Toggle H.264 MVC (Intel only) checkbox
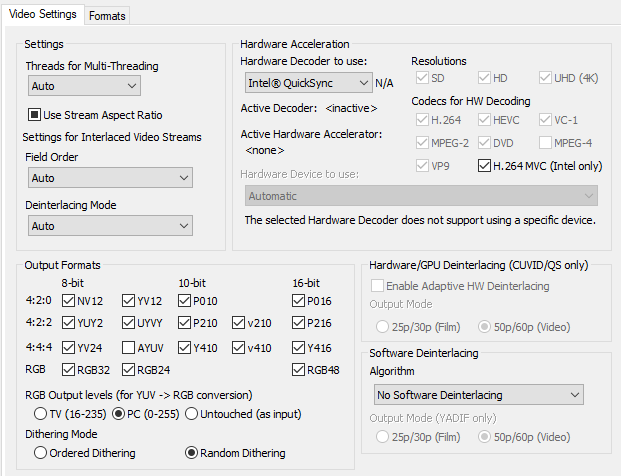The image size is (621, 476). pyautogui.click(x=486, y=166)
